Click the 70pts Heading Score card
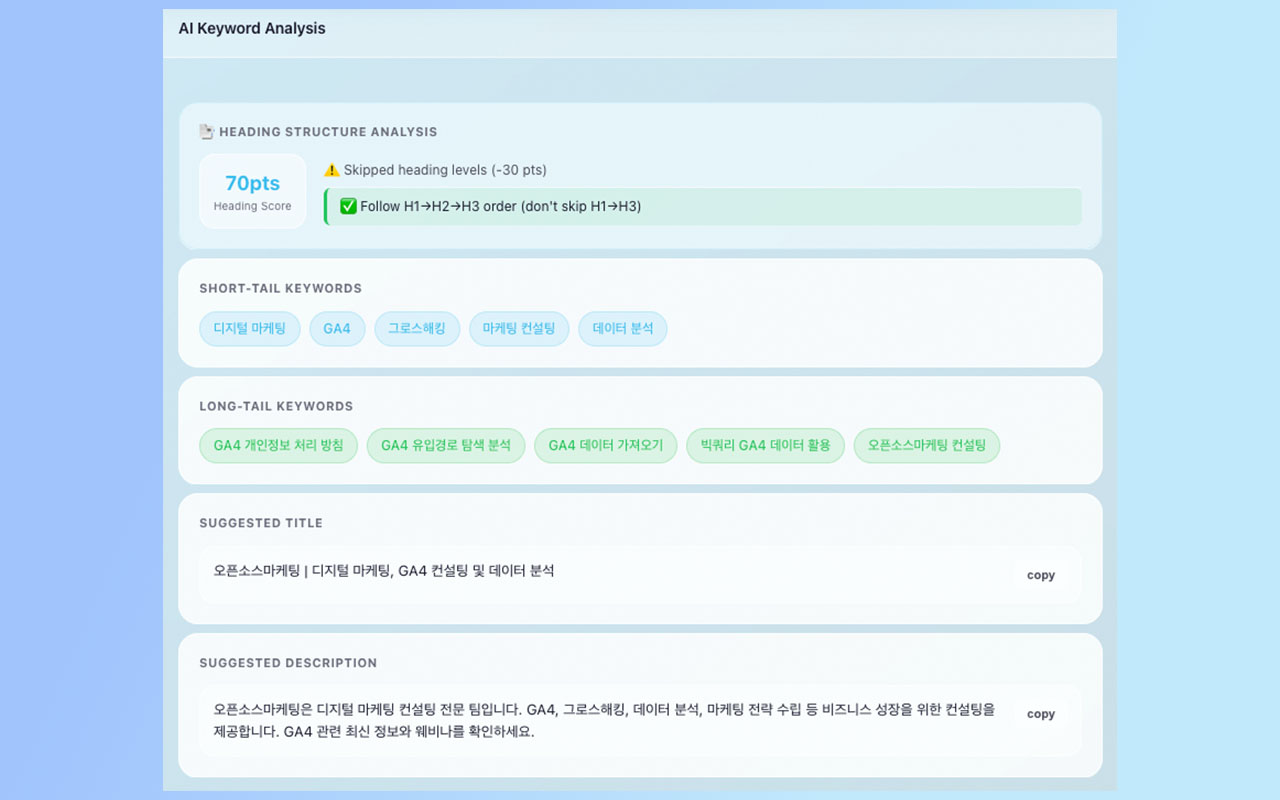Screen dimensions: 1280x800 (252, 191)
